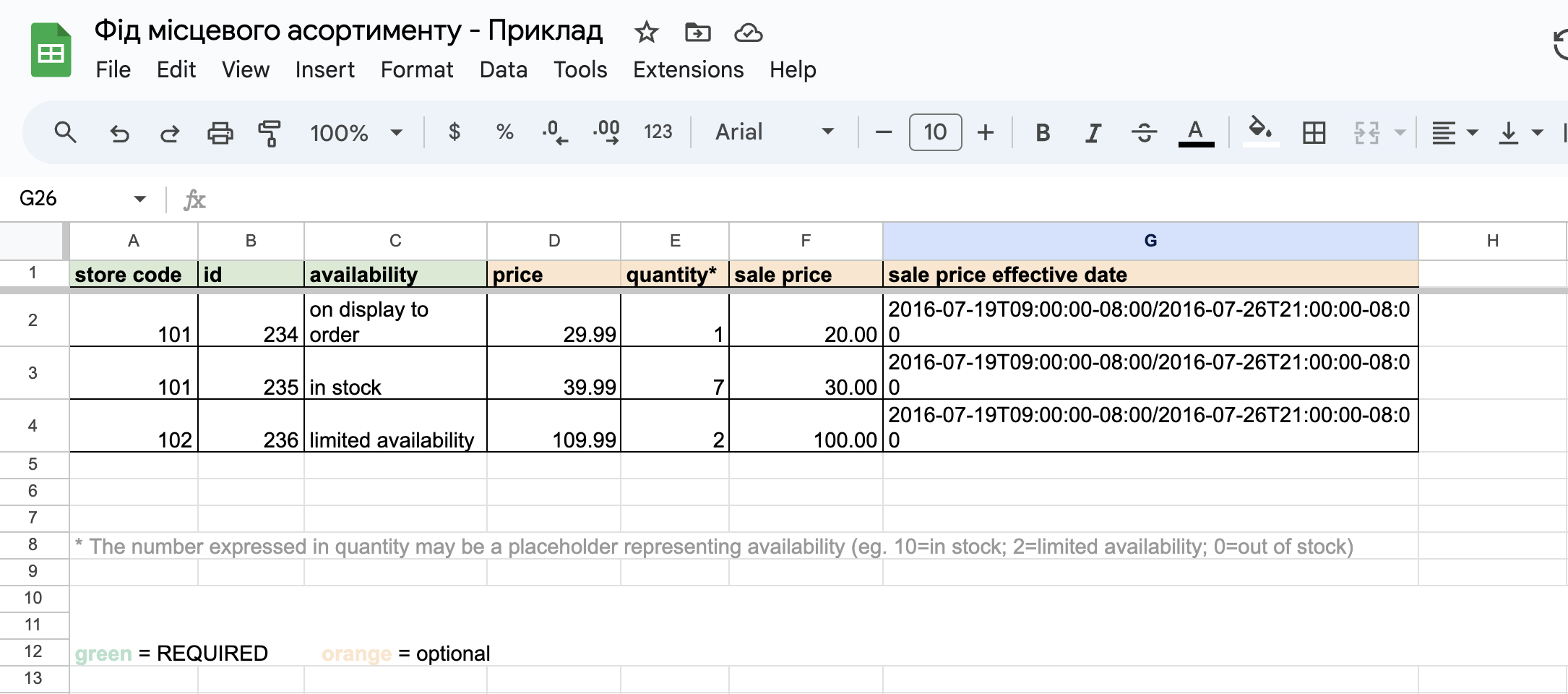This screenshot has width=1568, height=694.
Task: Decrease font size minus button
Action: 883,132
